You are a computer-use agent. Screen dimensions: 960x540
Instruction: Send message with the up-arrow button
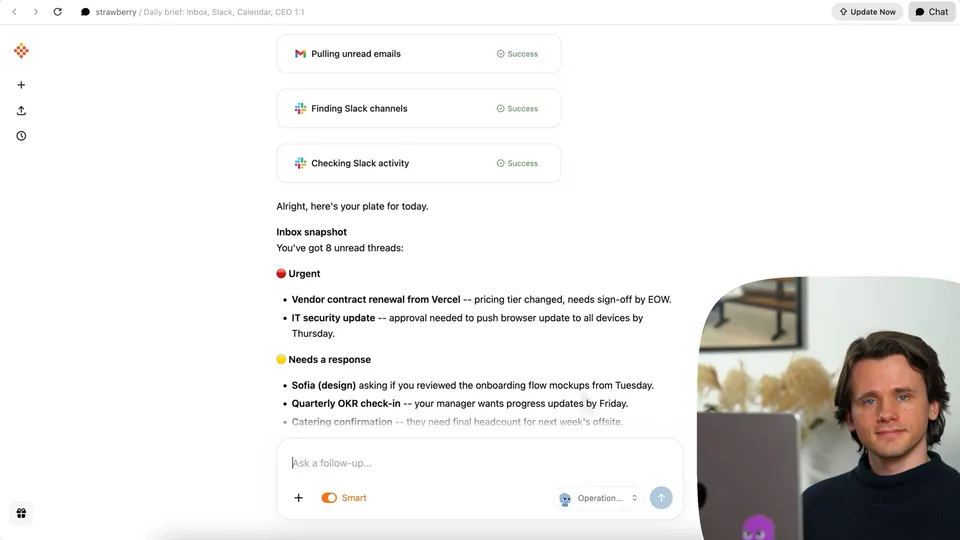click(661, 498)
